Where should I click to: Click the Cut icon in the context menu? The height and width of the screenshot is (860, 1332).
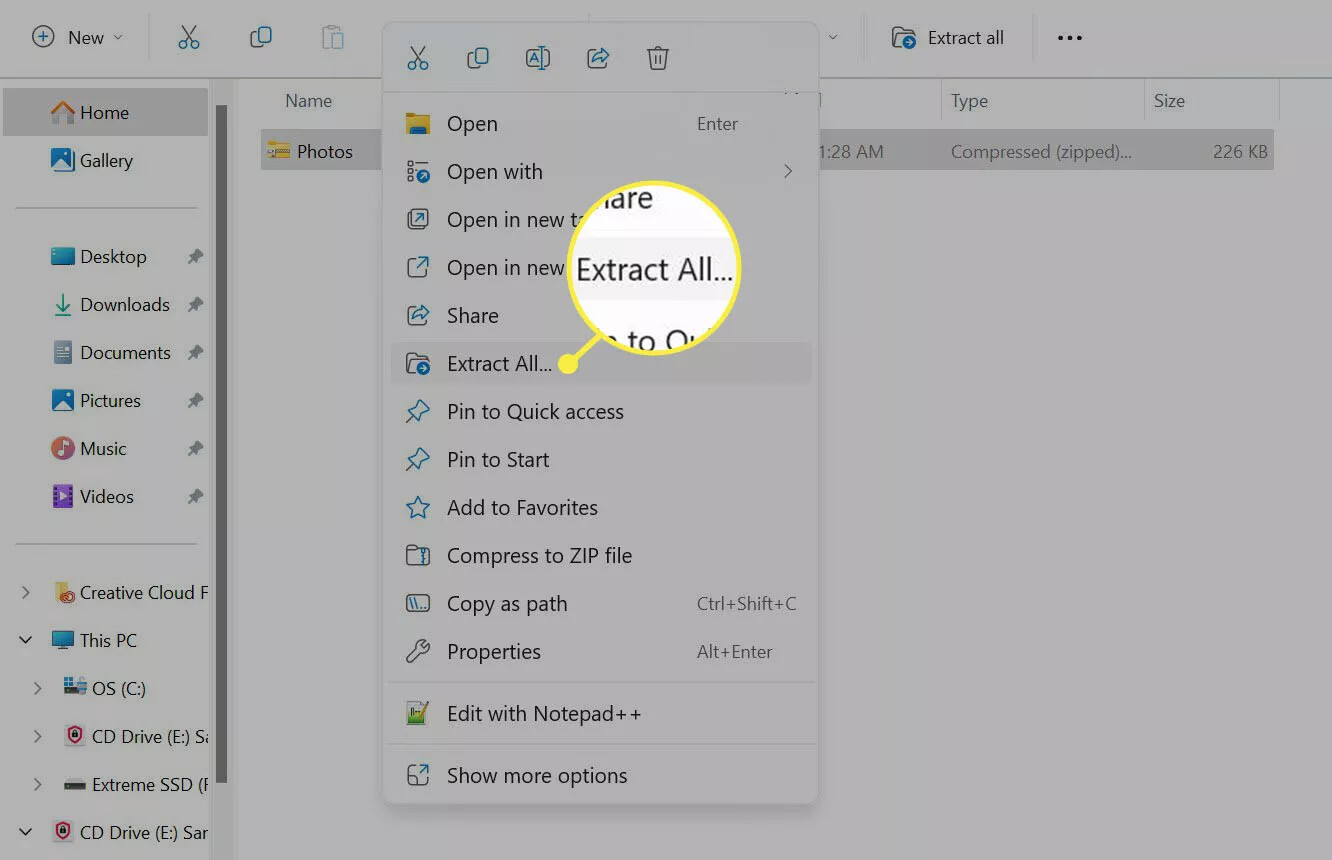tap(418, 58)
